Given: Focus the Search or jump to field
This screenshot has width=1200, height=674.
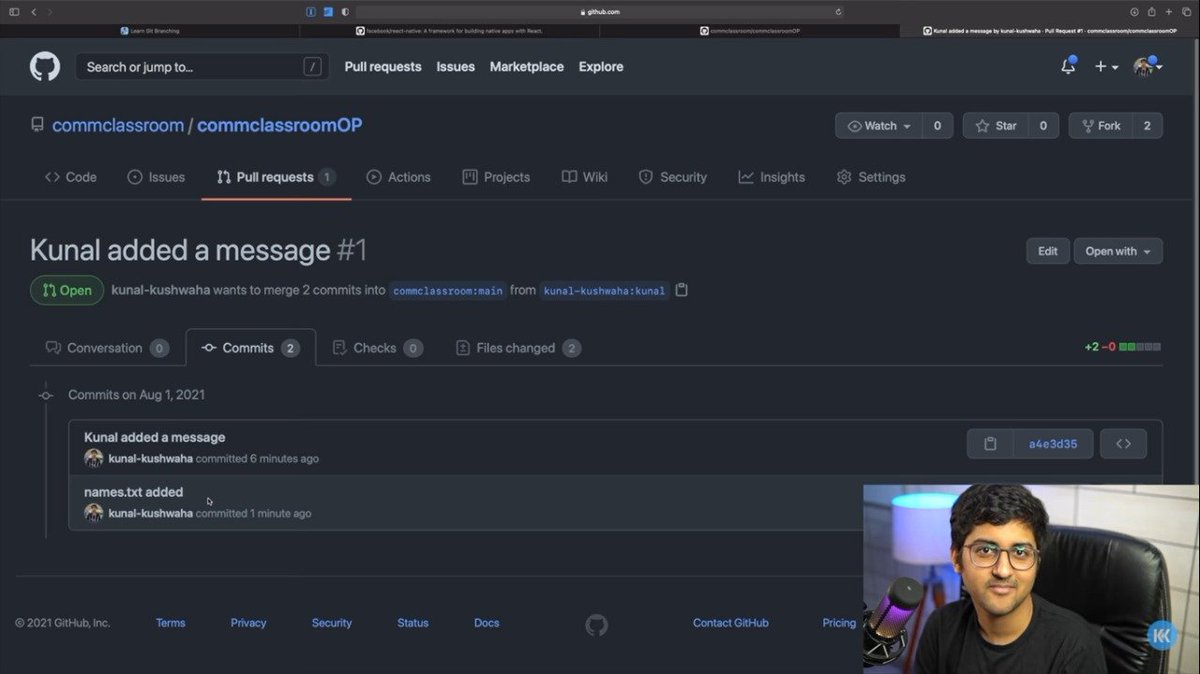Looking at the screenshot, I should 202,67.
